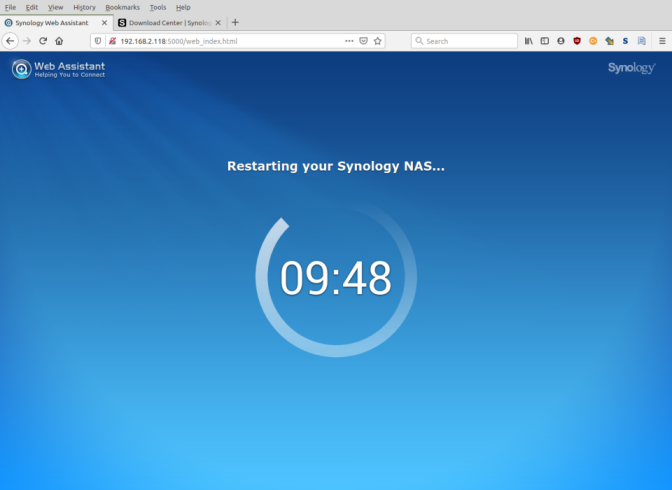Click the tracking protection shield icon

click(x=98, y=41)
